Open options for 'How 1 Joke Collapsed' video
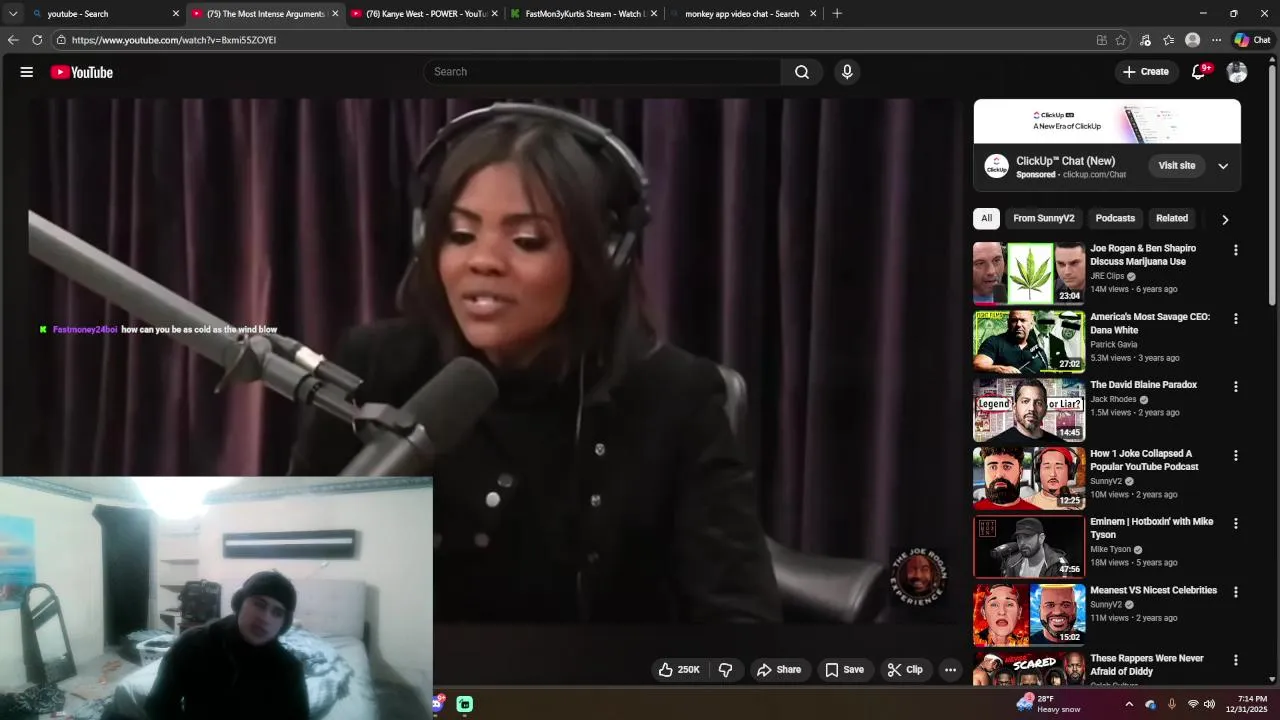The width and height of the screenshot is (1280, 720). 1236,456
